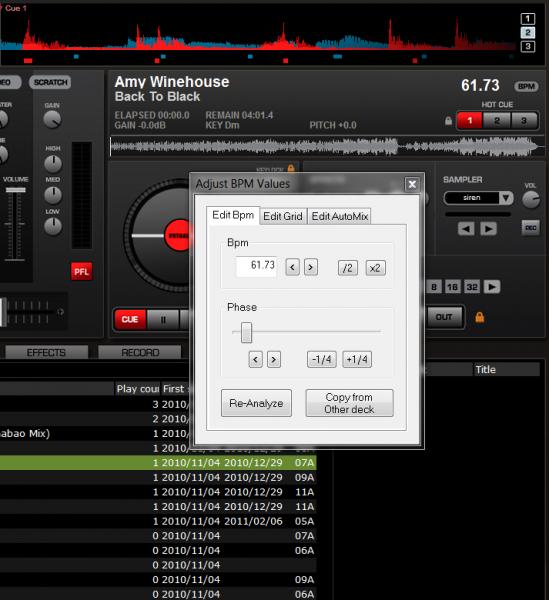Screen dimensions: 549x600
Task: Click the Amy Winehouse track title
Action: pos(172,82)
